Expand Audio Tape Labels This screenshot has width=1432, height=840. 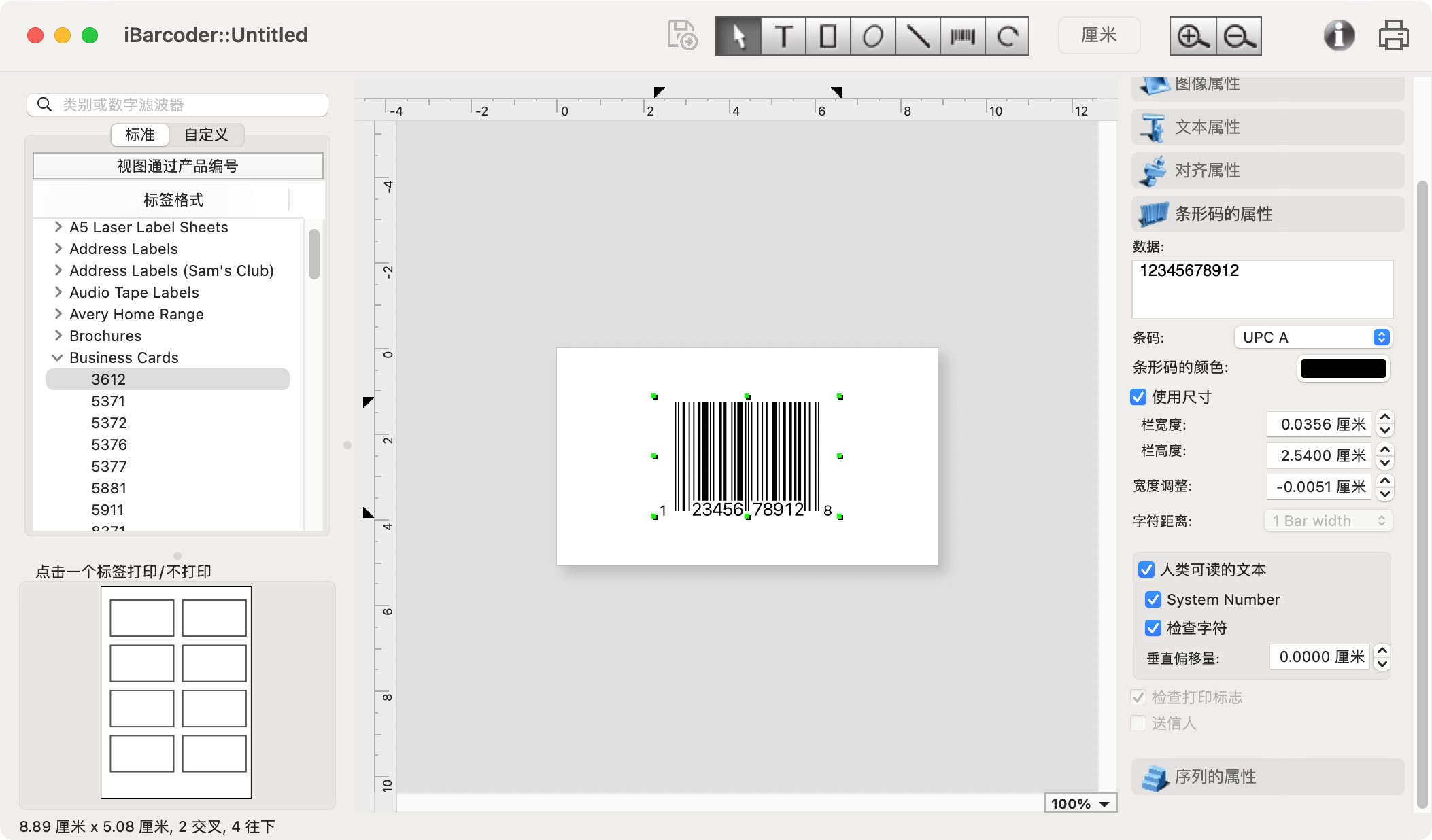coord(58,292)
